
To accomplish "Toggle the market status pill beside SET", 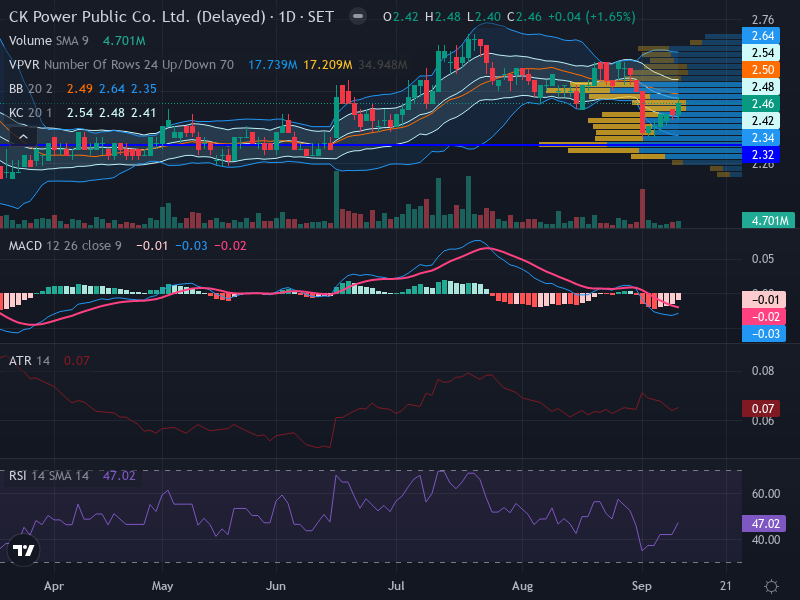I will pos(358,17).
